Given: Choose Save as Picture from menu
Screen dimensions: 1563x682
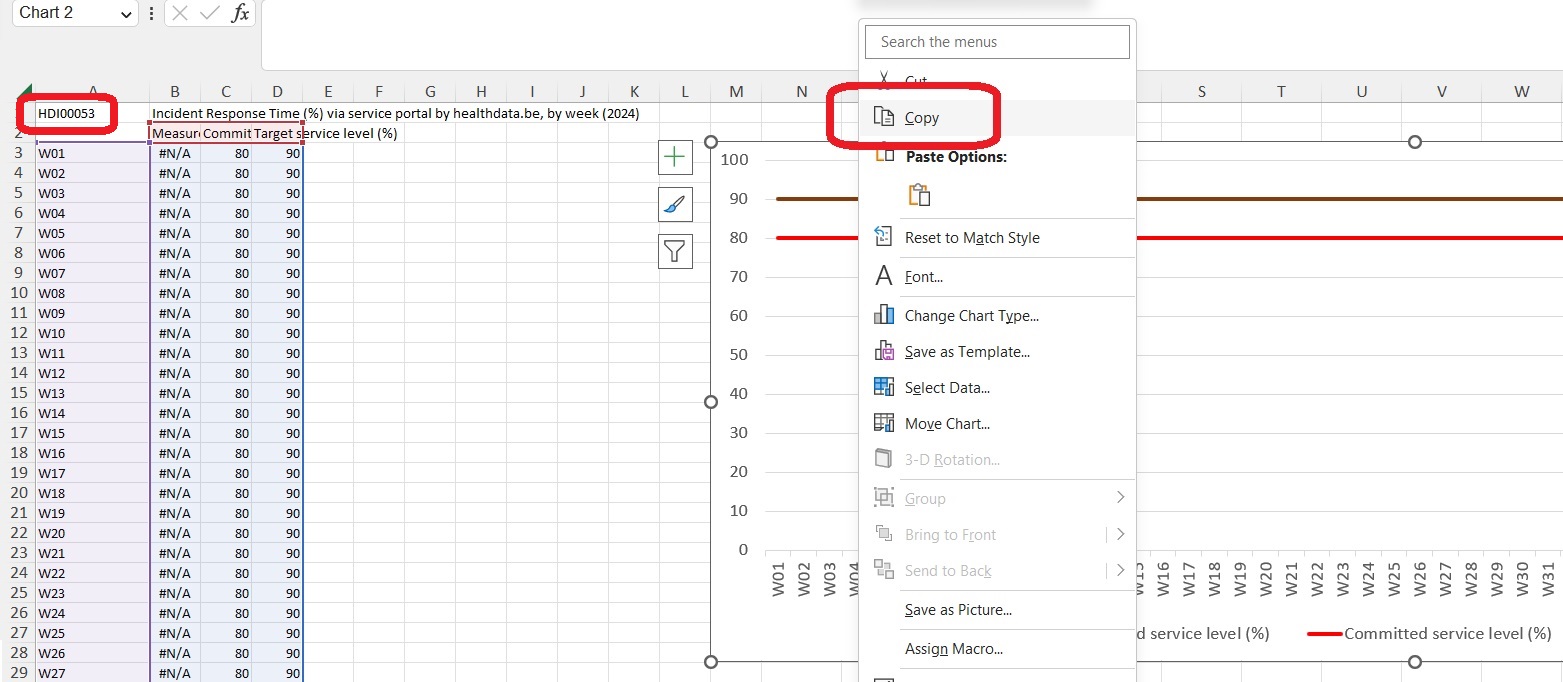Looking at the screenshot, I should (957, 610).
